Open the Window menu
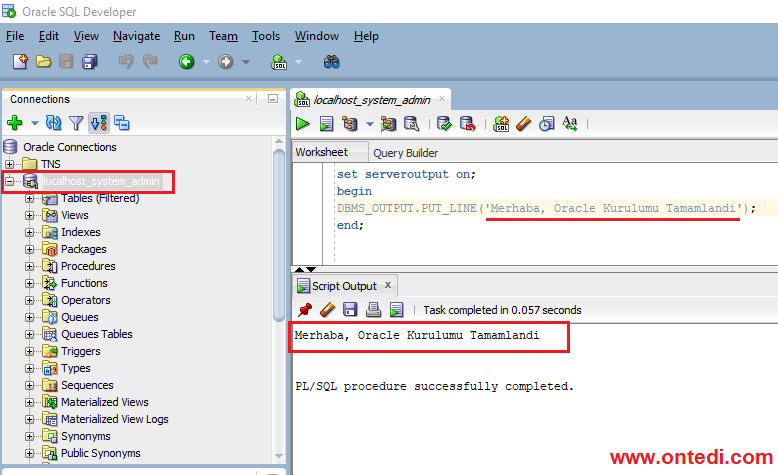This screenshot has height=475, width=778. (x=317, y=36)
